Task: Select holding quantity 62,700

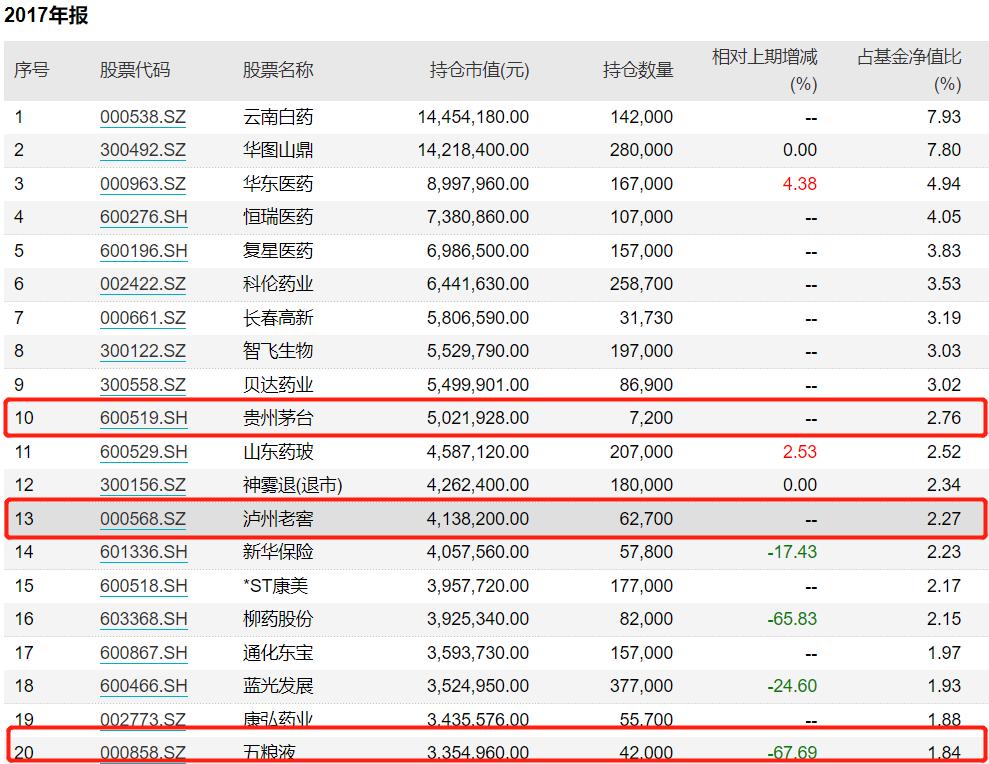Action: [647, 519]
